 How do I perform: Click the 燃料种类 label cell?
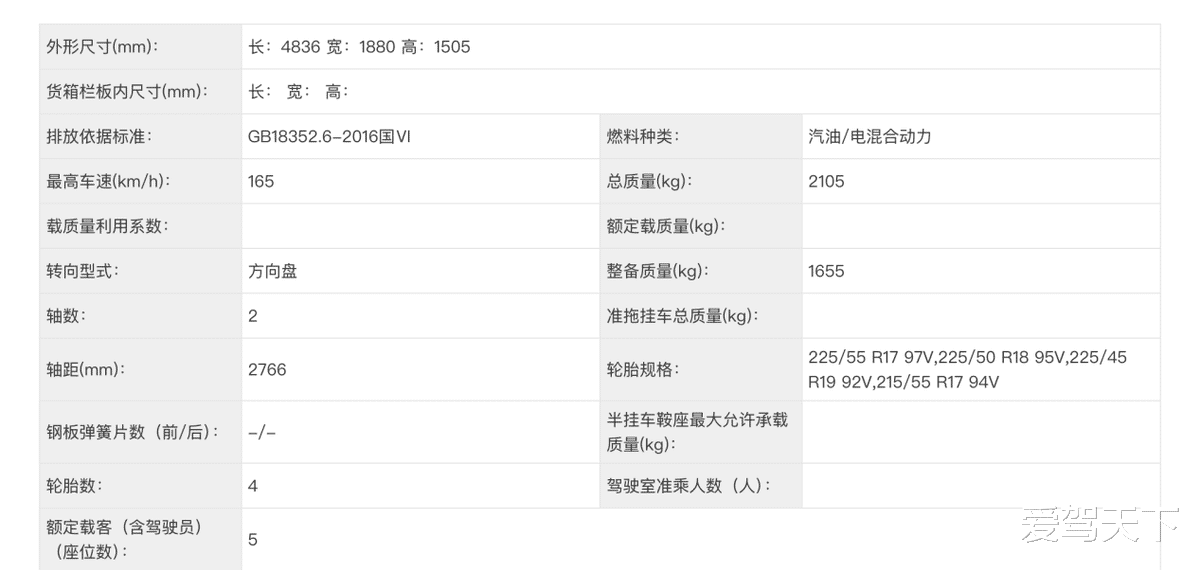point(700,136)
